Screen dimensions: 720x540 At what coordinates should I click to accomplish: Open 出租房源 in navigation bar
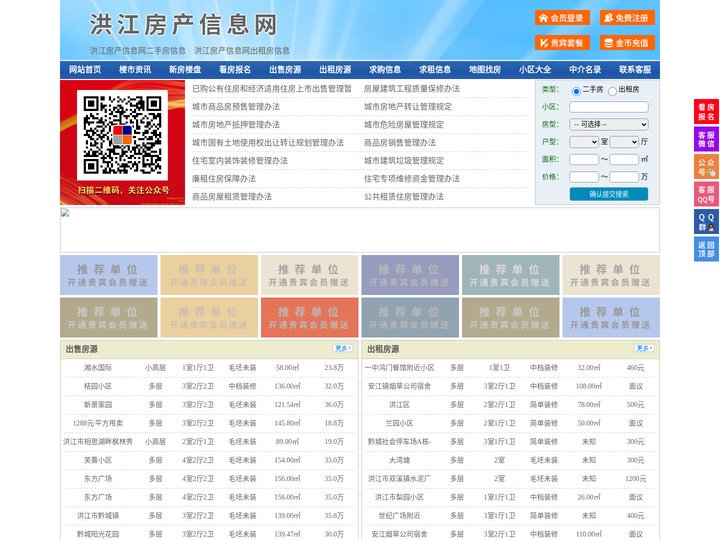(335, 70)
